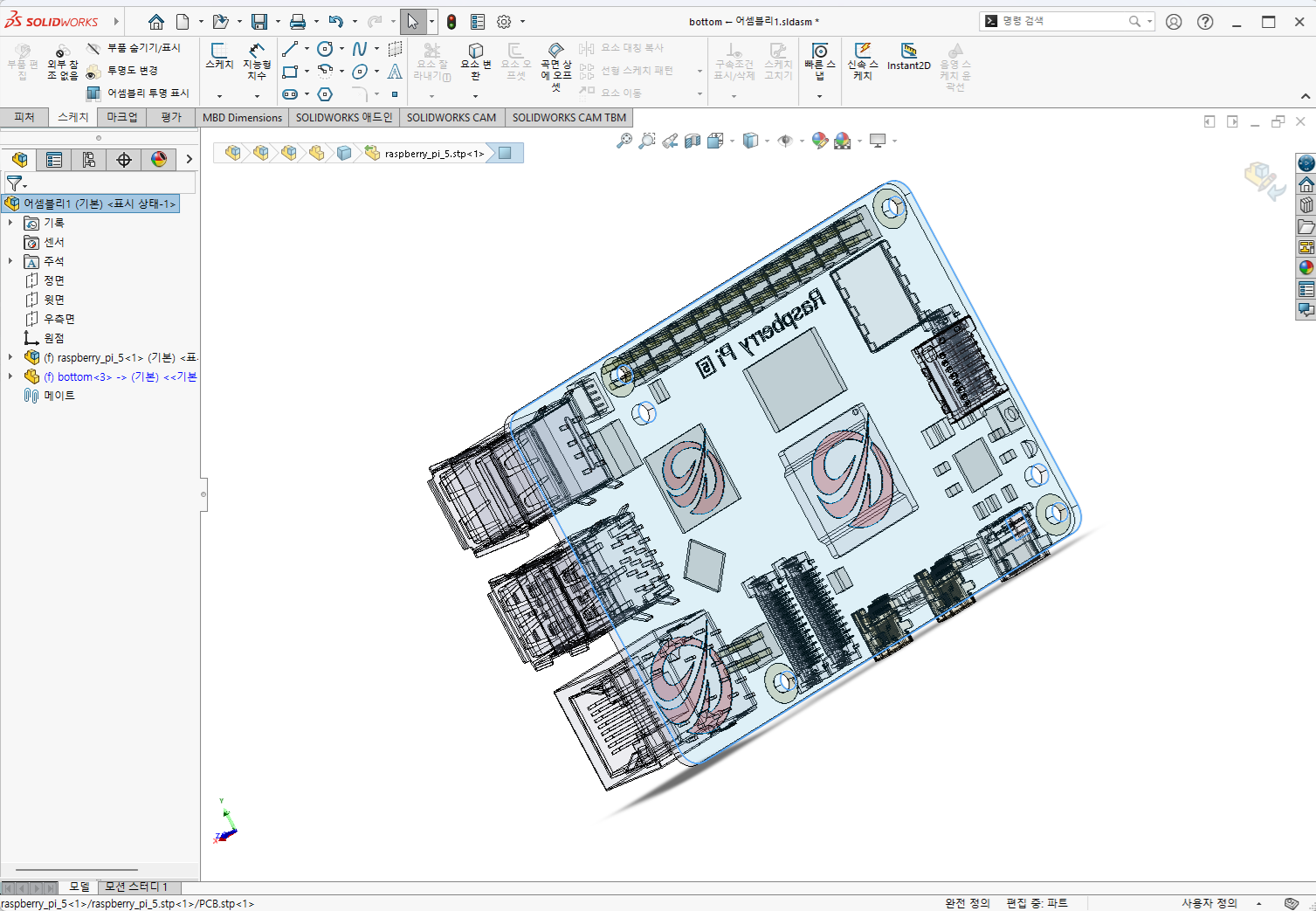Open the Smart Dimension dropdown arrow
This screenshot has height=911, width=1316.
click(257, 96)
